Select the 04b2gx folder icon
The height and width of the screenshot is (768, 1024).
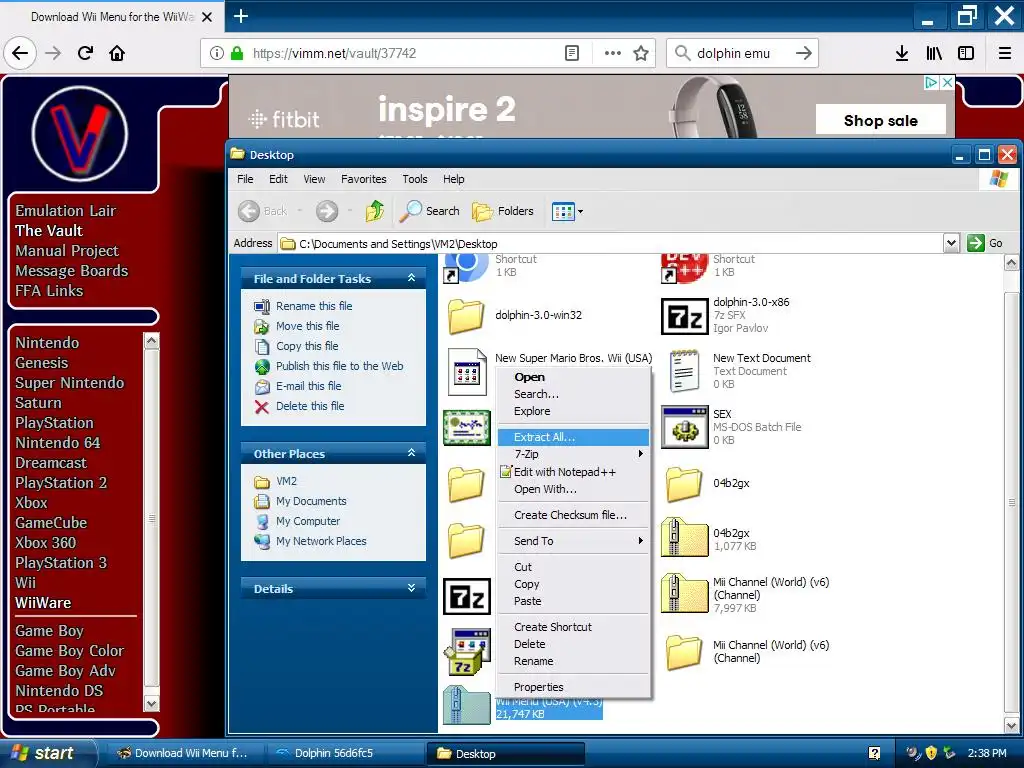pyautogui.click(x=684, y=484)
